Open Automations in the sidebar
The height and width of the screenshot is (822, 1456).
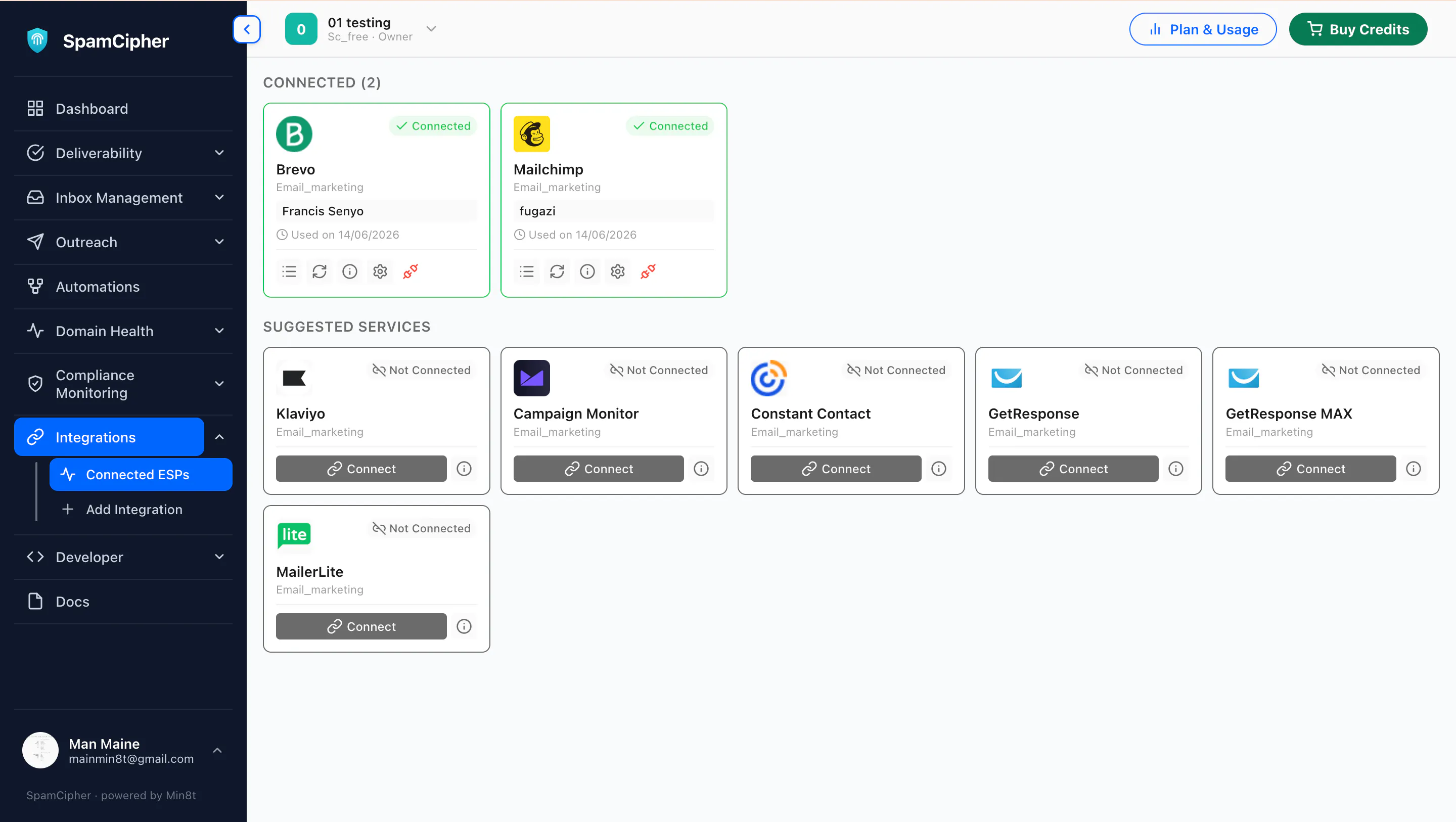[123, 287]
